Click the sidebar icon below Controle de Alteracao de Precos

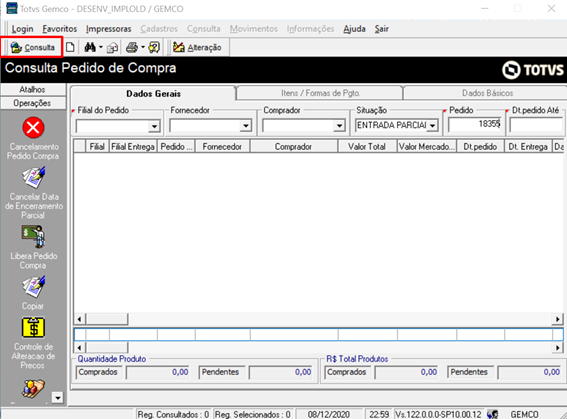[33, 389]
